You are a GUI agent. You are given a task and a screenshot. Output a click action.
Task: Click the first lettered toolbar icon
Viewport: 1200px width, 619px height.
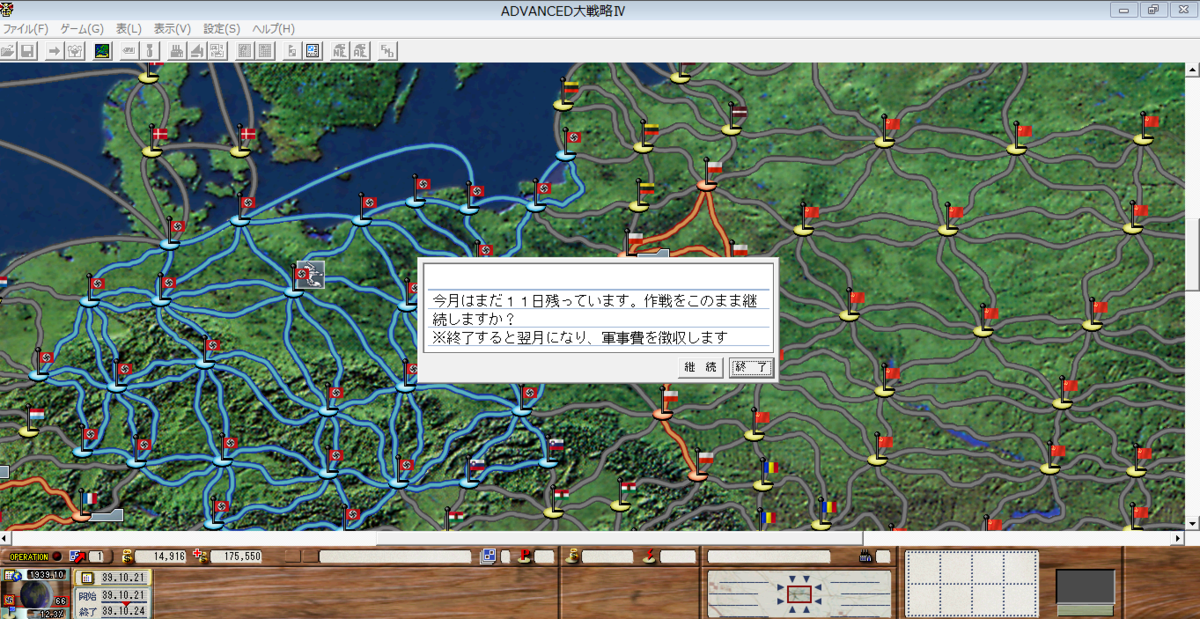point(340,50)
